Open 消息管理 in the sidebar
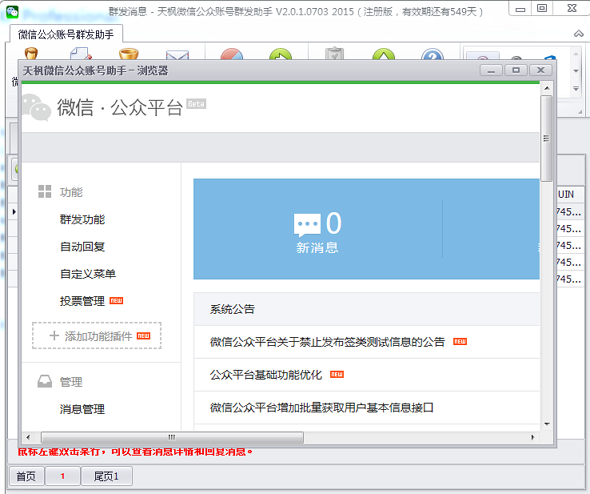Screen dimensions: 590x494 tap(82, 409)
